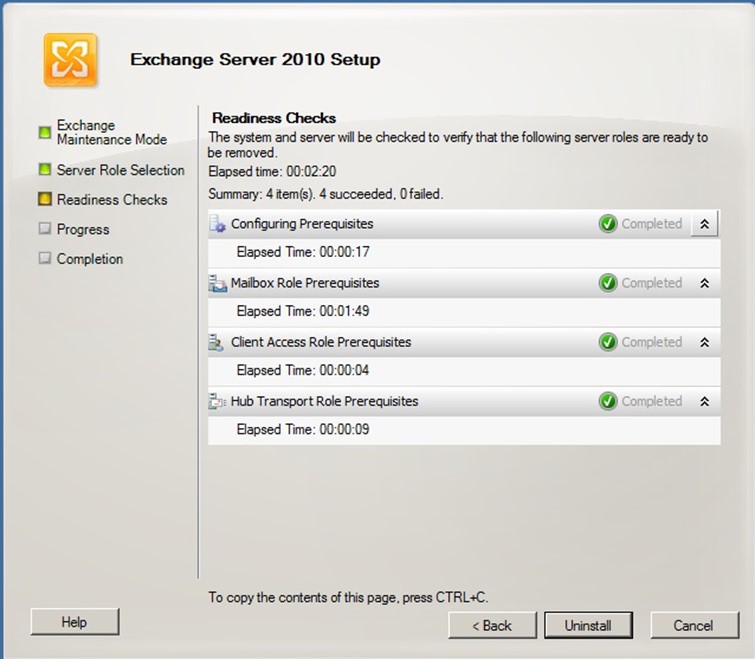Click green checkmark beside Configuring Prerequisites
755x659 pixels.
[x=608, y=224]
